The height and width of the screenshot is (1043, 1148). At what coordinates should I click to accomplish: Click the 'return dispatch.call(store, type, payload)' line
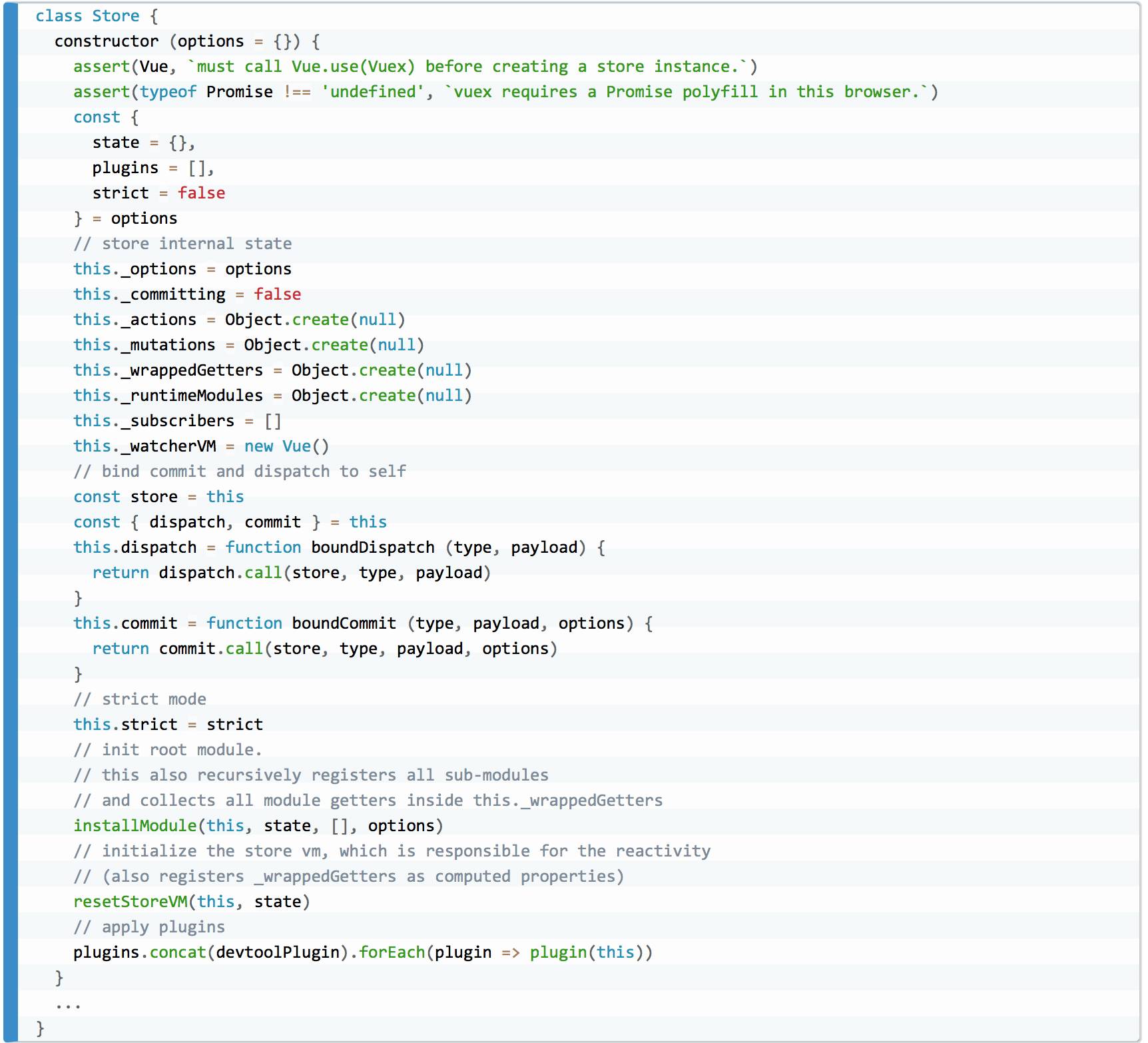pos(292,573)
